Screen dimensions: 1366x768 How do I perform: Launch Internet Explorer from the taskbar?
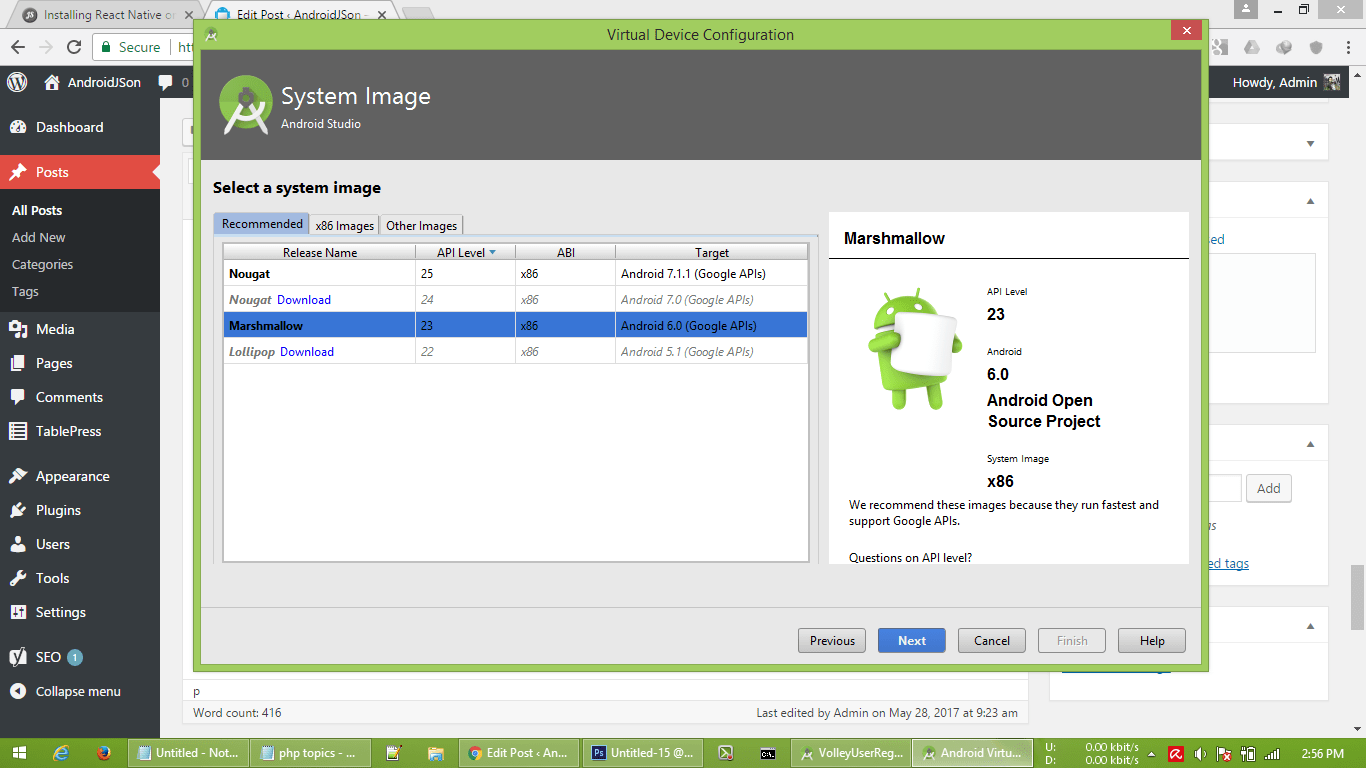pos(62,753)
